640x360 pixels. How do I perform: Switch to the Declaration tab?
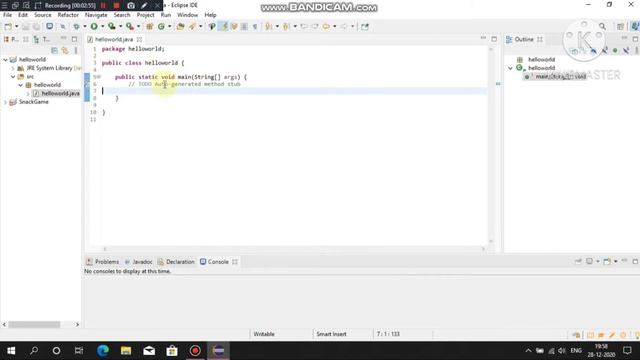pyautogui.click(x=176, y=262)
